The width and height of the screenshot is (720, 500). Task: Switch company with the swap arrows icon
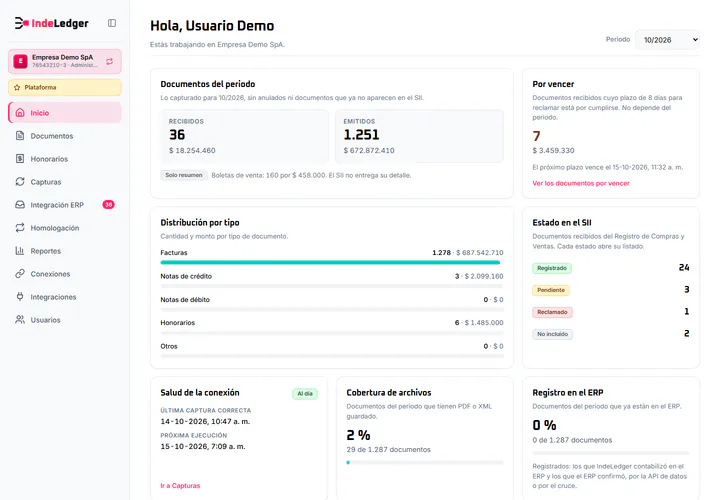coord(109,62)
